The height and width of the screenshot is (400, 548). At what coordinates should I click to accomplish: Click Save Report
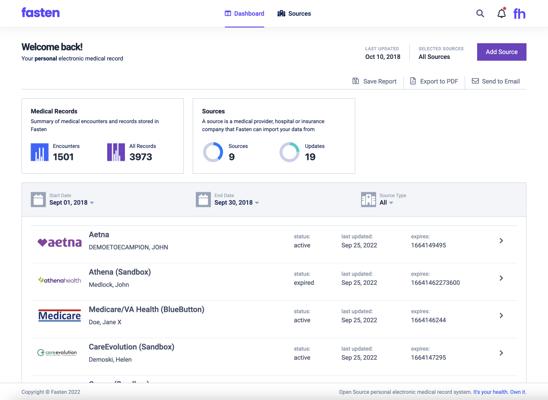coord(374,81)
